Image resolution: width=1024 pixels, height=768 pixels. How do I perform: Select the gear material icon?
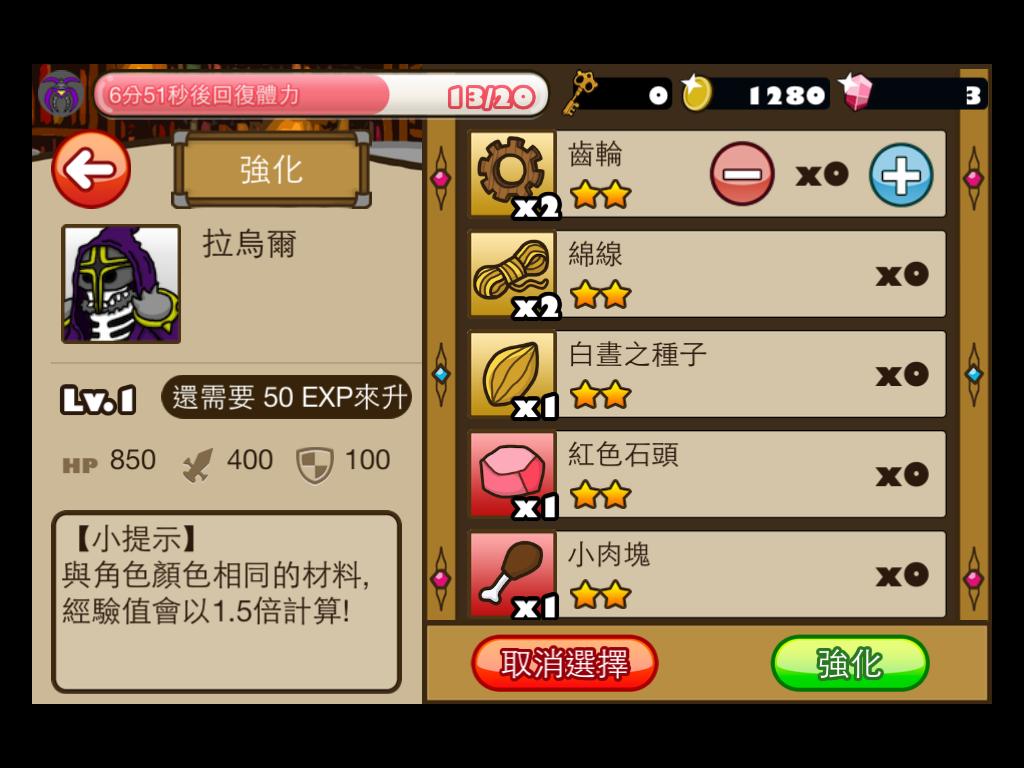(x=513, y=174)
